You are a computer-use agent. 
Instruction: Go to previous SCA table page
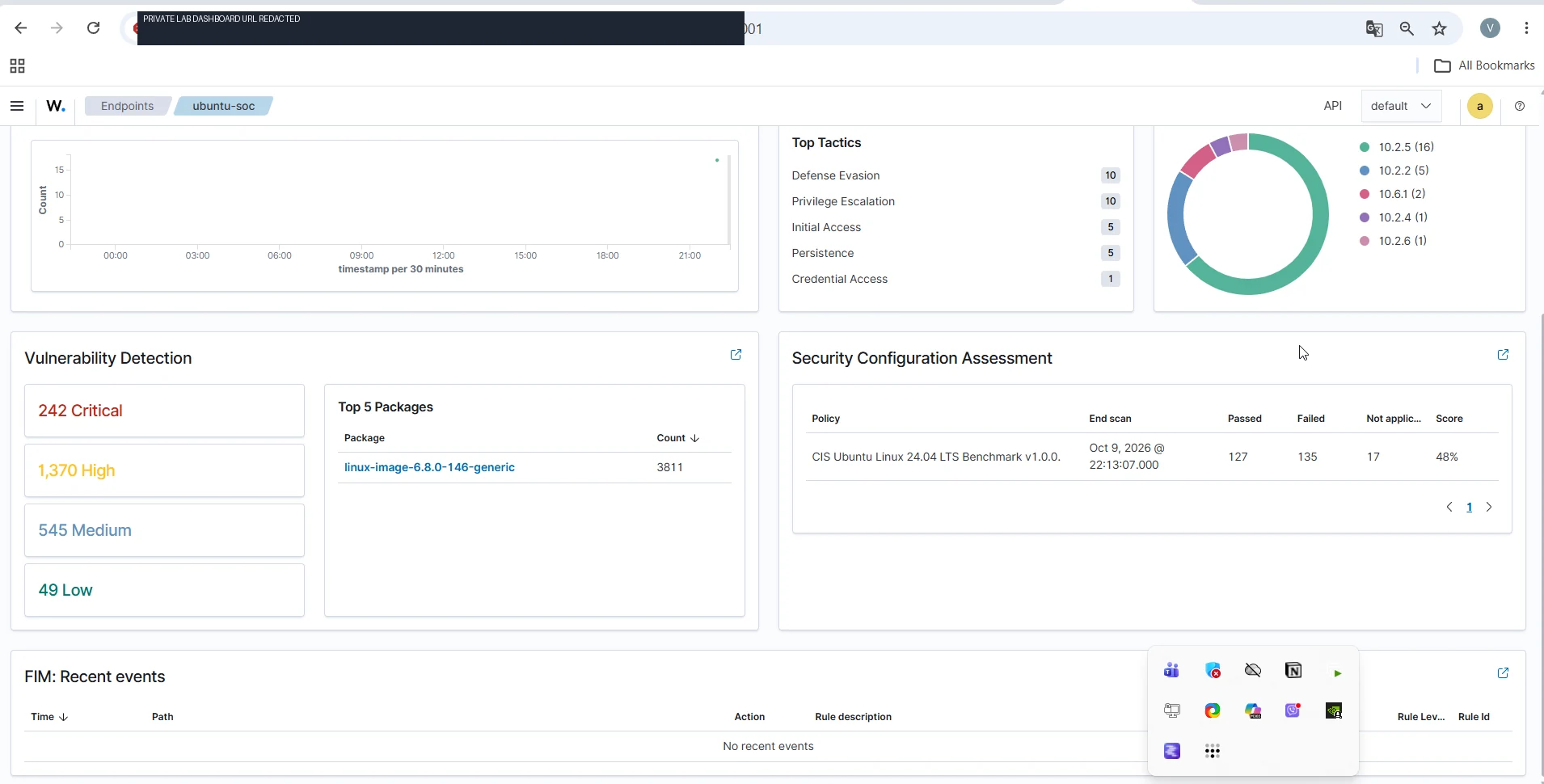1449,507
